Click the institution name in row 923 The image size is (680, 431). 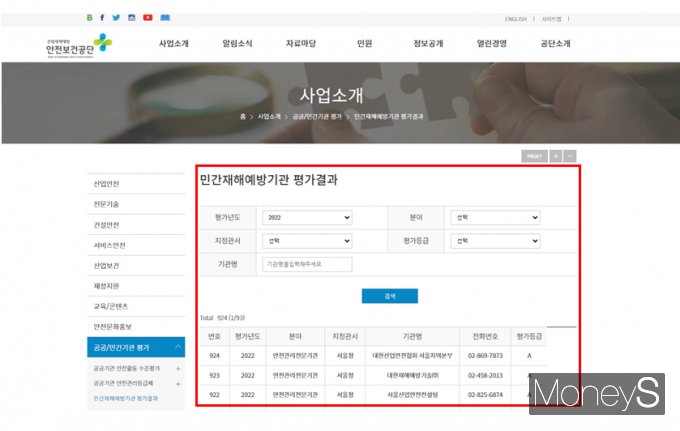click(x=412, y=375)
